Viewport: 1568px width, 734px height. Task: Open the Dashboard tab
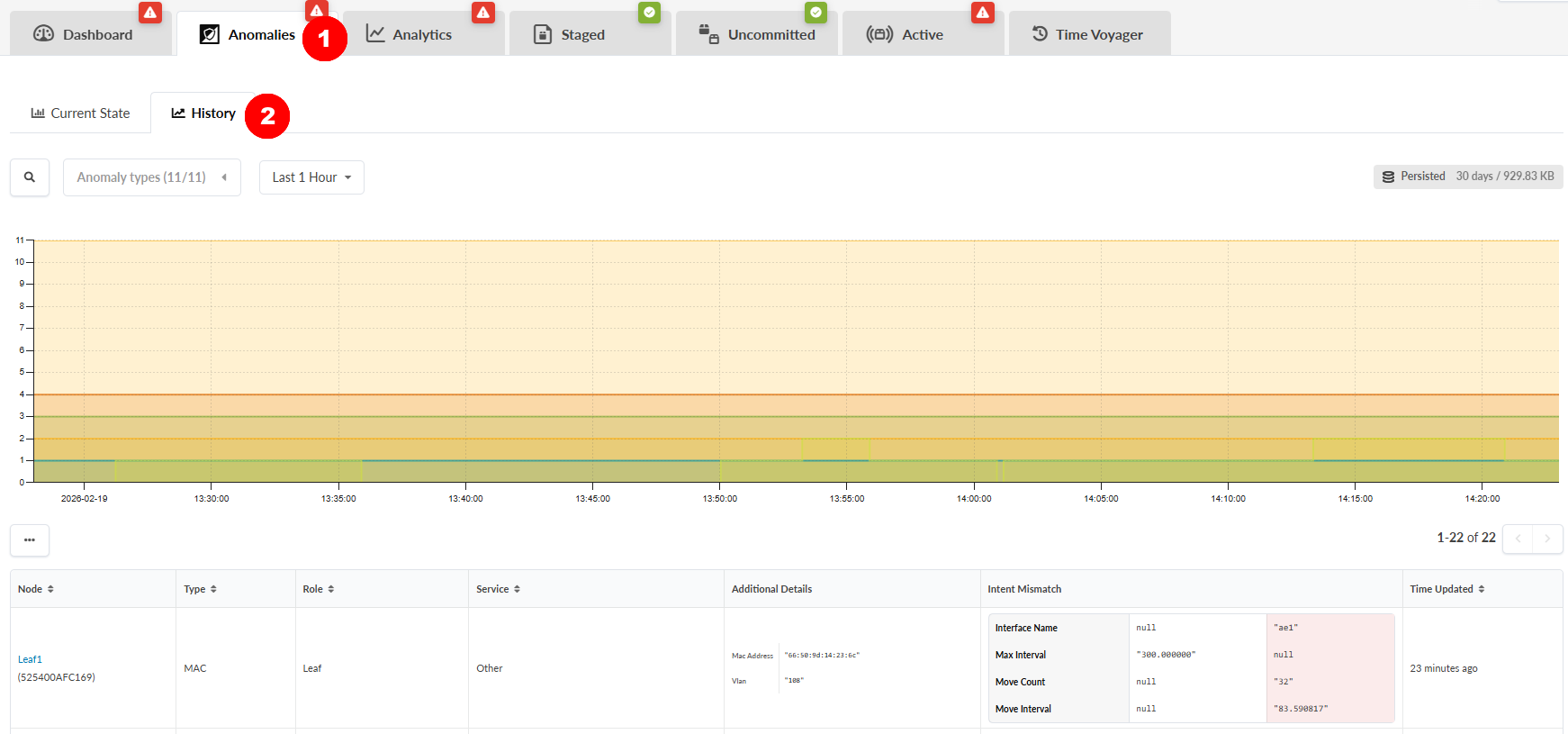coord(90,34)
